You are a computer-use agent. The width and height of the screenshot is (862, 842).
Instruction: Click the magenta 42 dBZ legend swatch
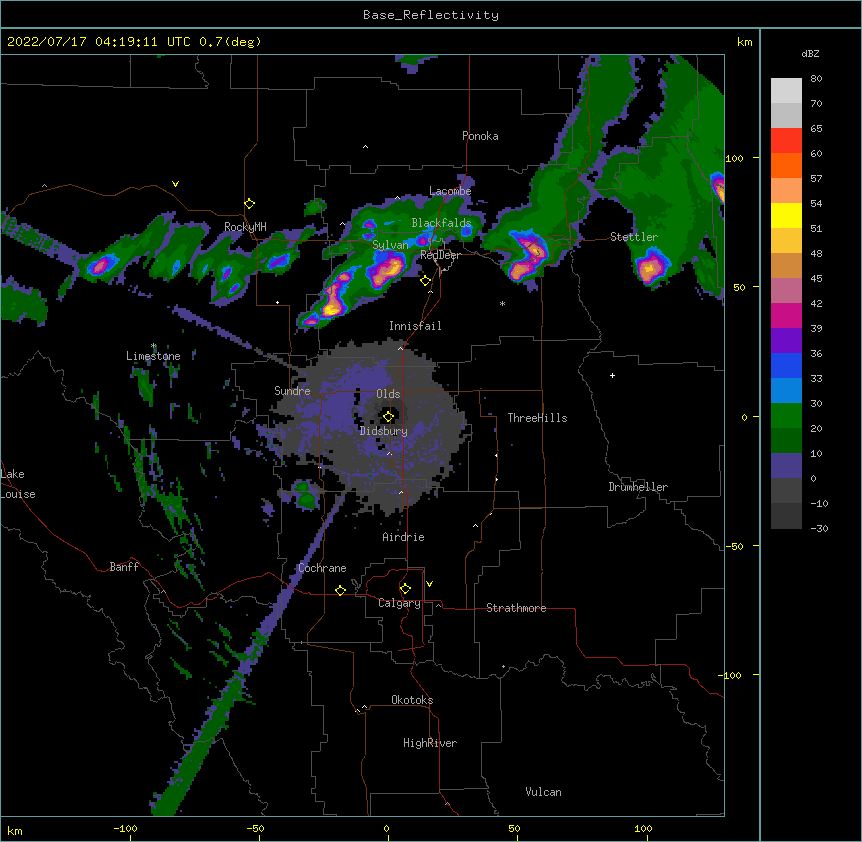pos(786,315)
